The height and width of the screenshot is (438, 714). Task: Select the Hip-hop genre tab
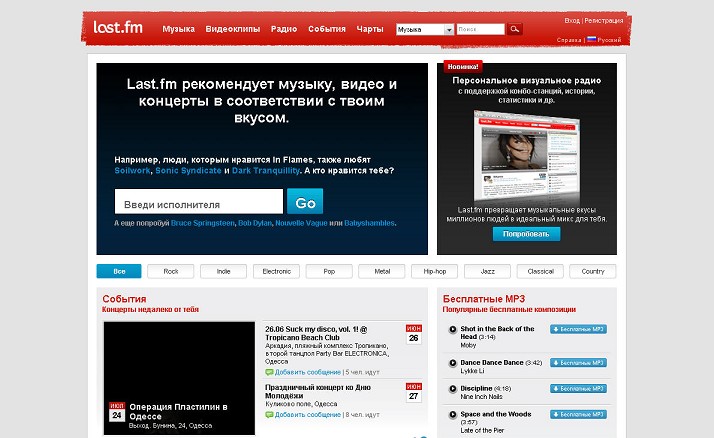pos(434,271)
